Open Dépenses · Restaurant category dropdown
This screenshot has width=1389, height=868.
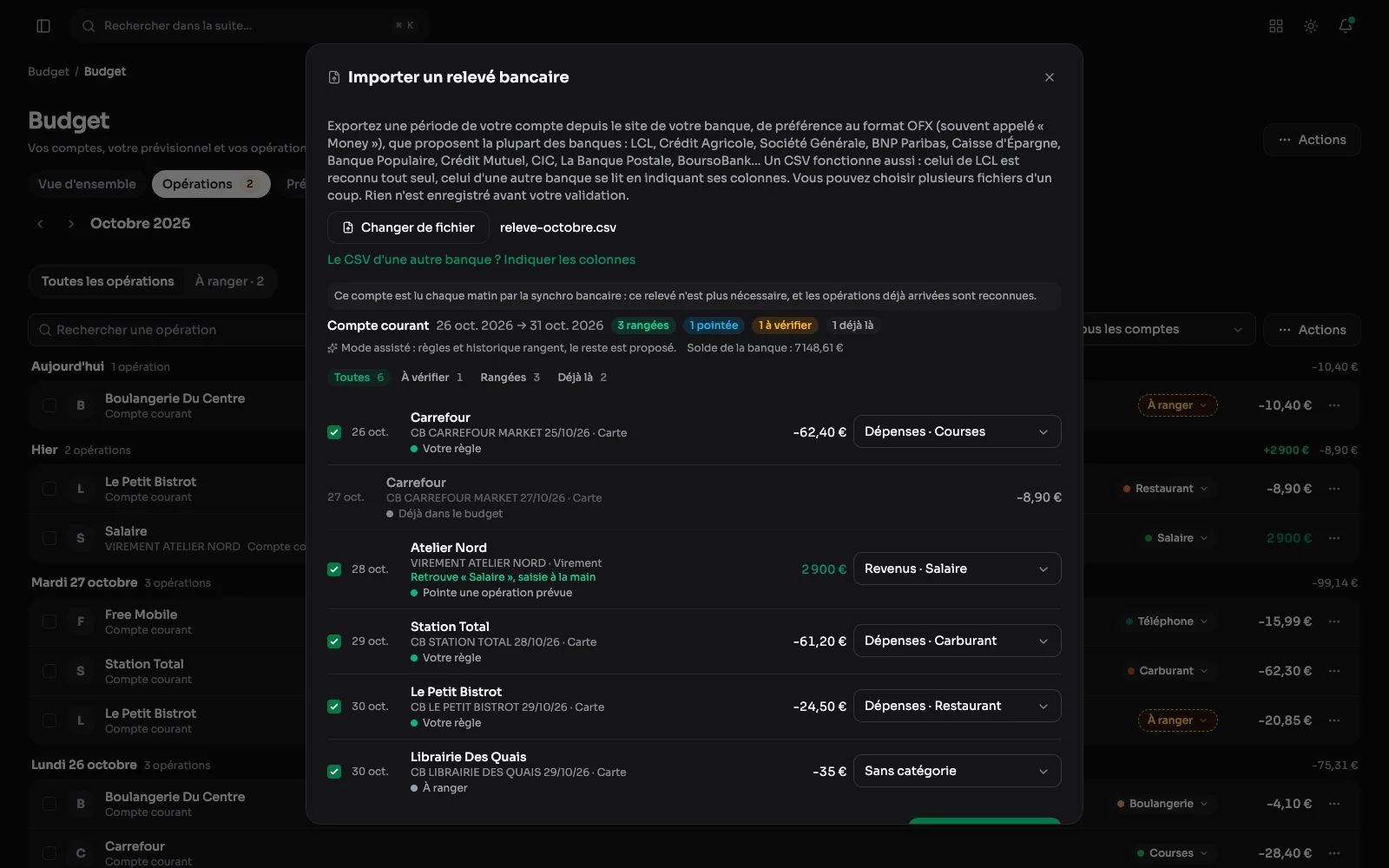click(957, 706)
